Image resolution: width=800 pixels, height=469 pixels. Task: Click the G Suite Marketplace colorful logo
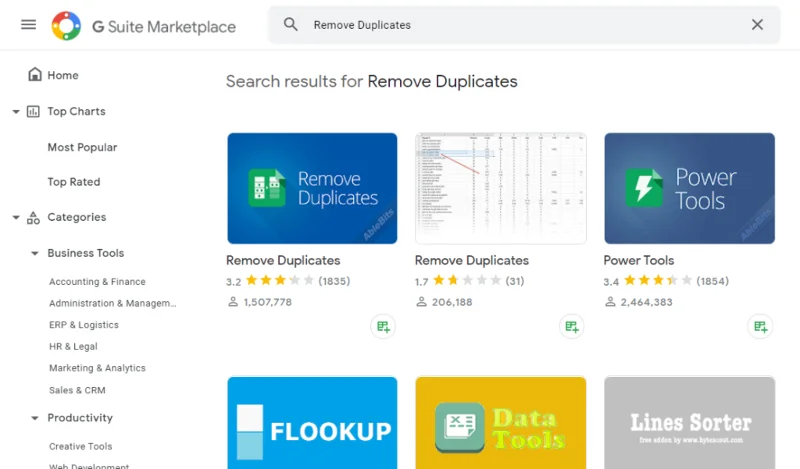pyautogui.click(x=66, y=26)
